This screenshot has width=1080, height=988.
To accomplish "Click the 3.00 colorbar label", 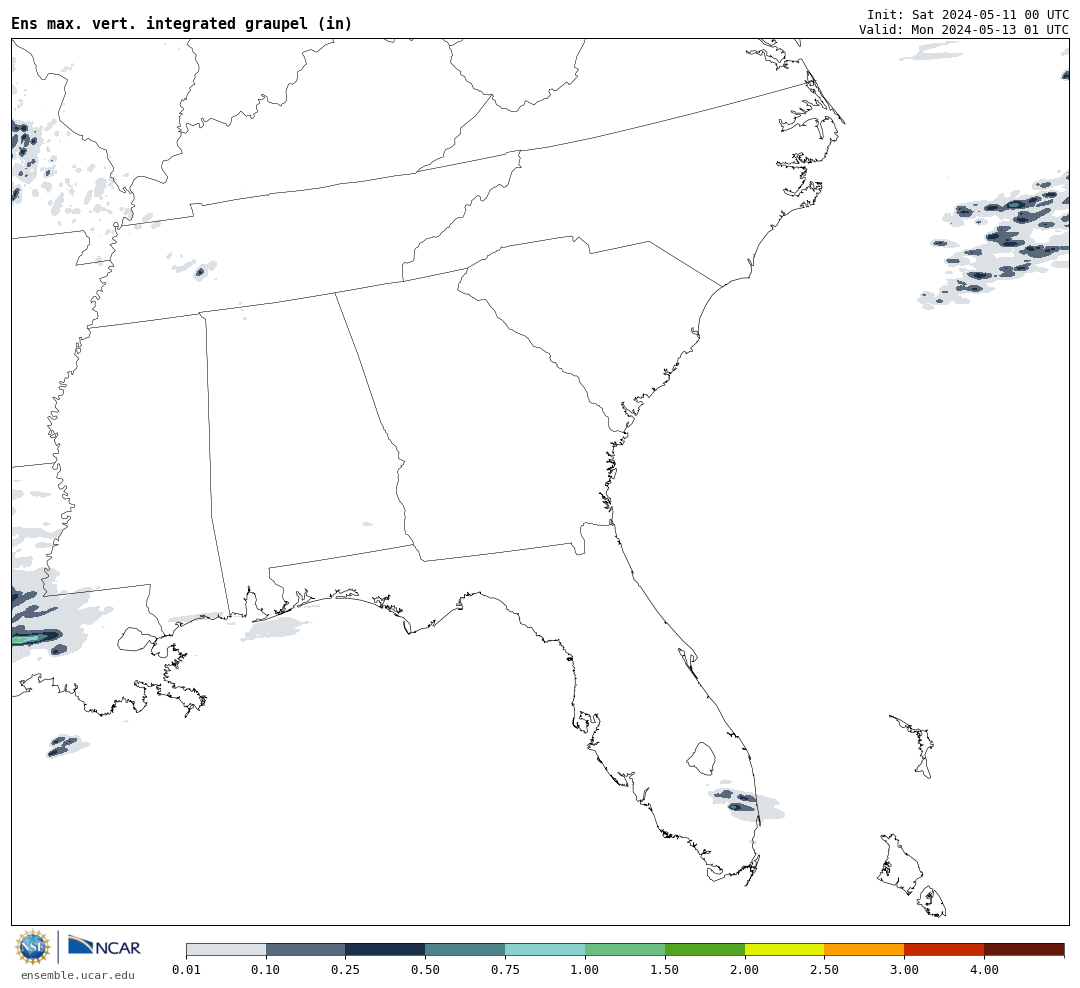I will tap(904, 970).
